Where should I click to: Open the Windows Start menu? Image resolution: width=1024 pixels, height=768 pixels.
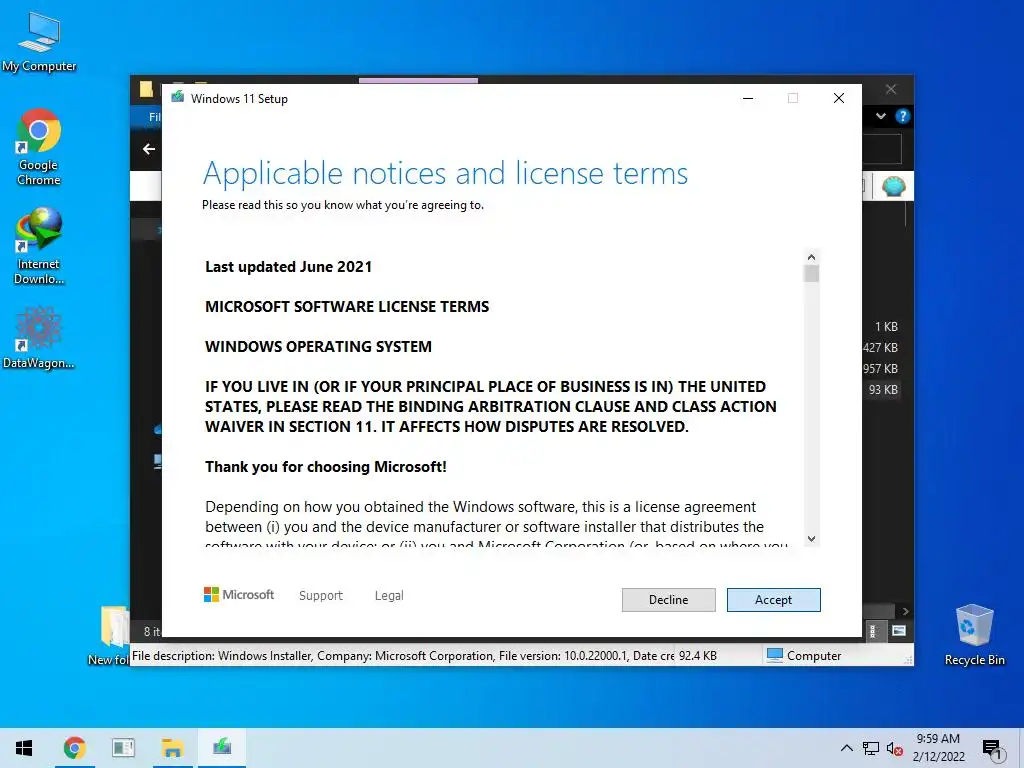pos(24,748)
